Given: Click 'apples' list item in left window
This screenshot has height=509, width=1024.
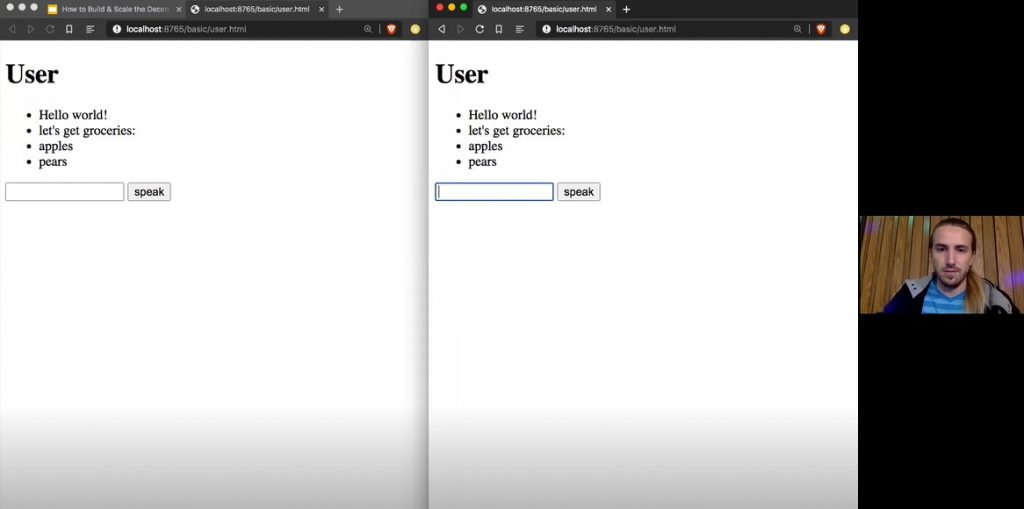Looking at the screenshot, I should click(x=56, y=146).
